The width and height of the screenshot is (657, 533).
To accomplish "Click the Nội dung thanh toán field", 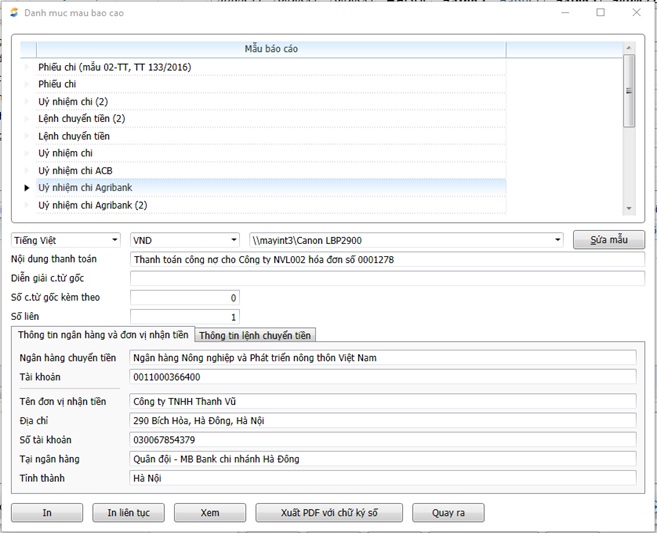I will click(x=387, y=259).
